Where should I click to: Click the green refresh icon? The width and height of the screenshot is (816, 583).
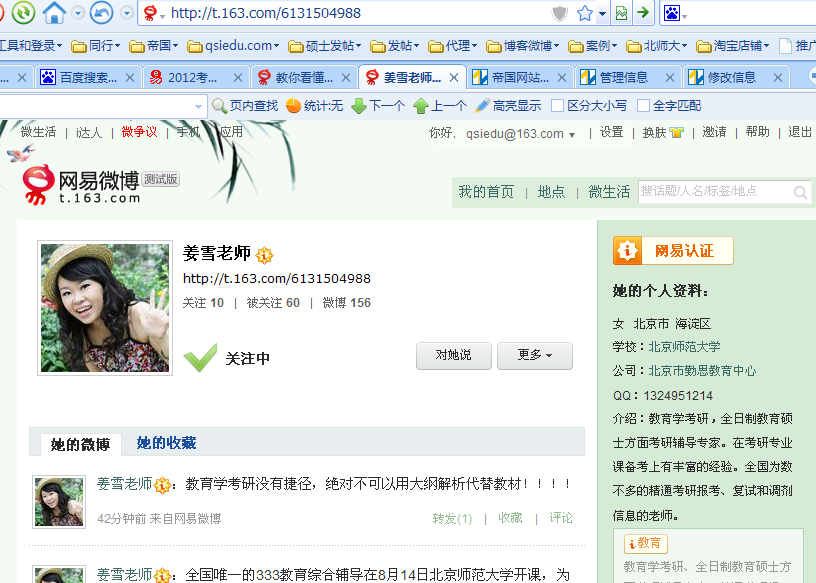pyautogui.click(x=23, y=12)
